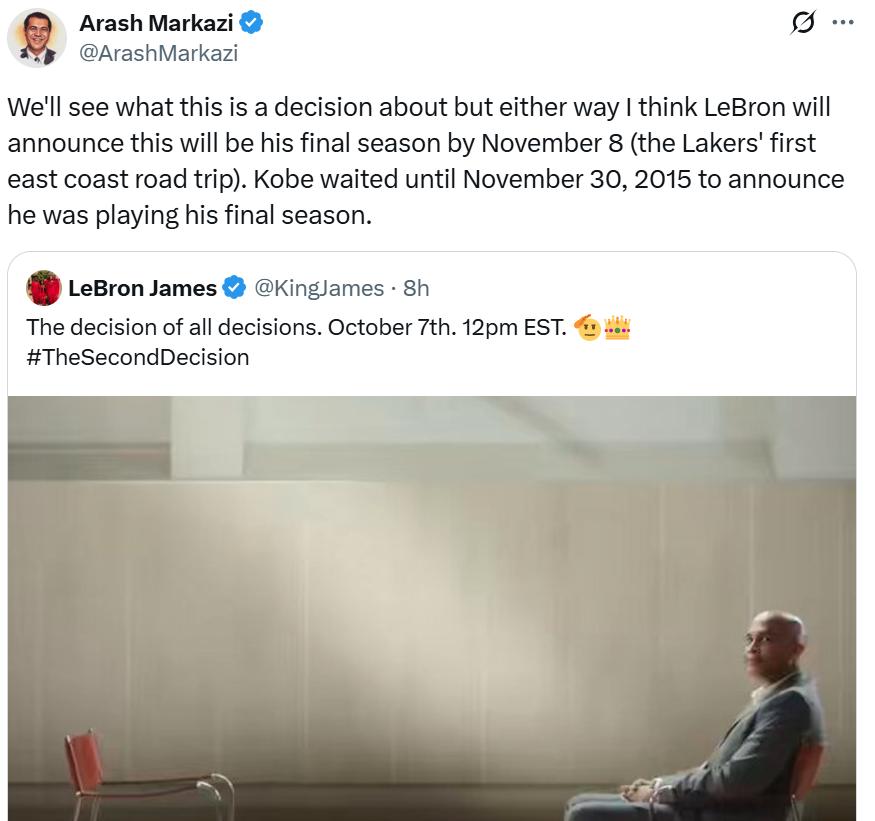Image resolution: width=875 pixels, height=821 pixels.
Task: Visit the @KingJames handle link
Action: [319, 289]
